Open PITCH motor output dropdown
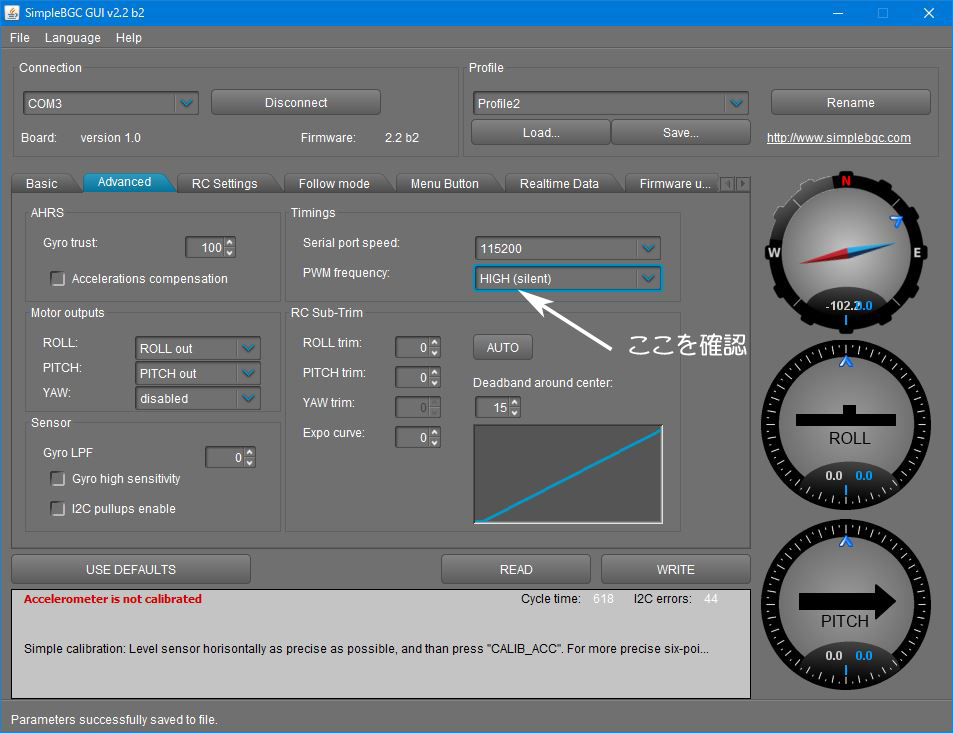 pos(248,373)
